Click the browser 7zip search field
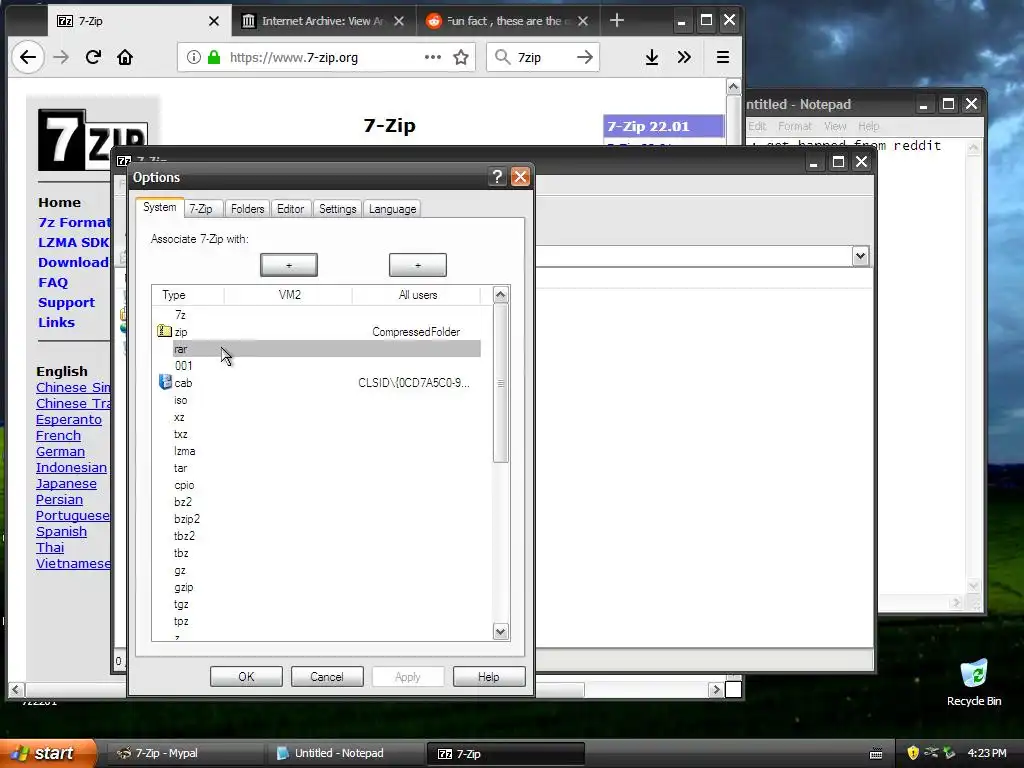Screen dimensions: 1024x768 tap(543, 57)
